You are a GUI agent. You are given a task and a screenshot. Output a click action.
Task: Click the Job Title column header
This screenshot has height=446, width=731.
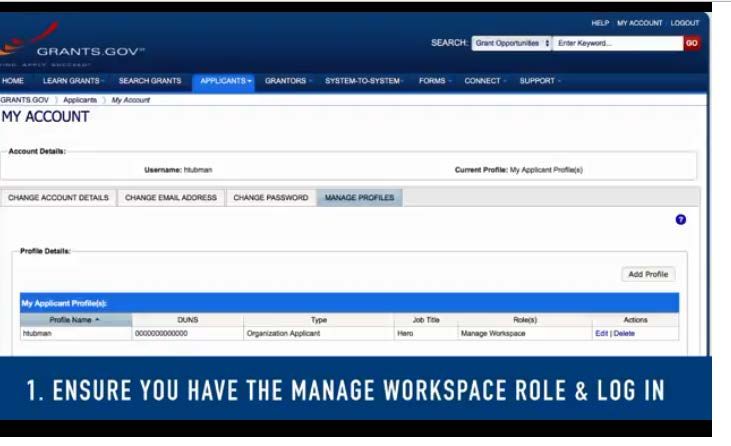(x=426, y=320)
